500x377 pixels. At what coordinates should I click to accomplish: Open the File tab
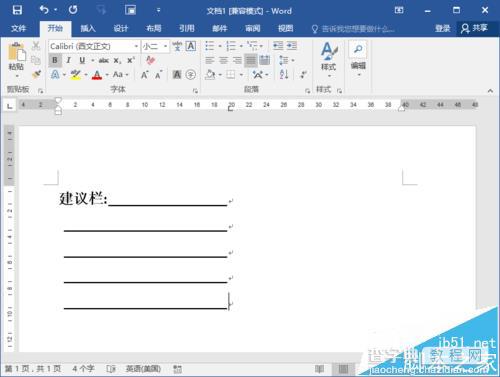click(x=18, y=29)
